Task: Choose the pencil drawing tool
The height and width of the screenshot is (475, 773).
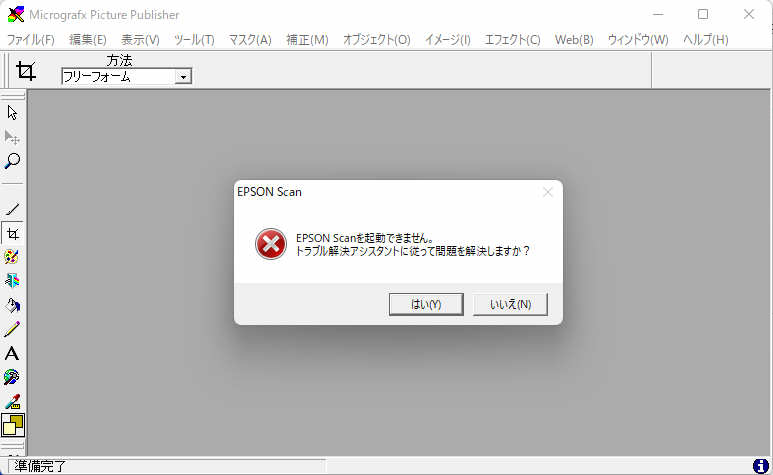Action: [12, 329]
